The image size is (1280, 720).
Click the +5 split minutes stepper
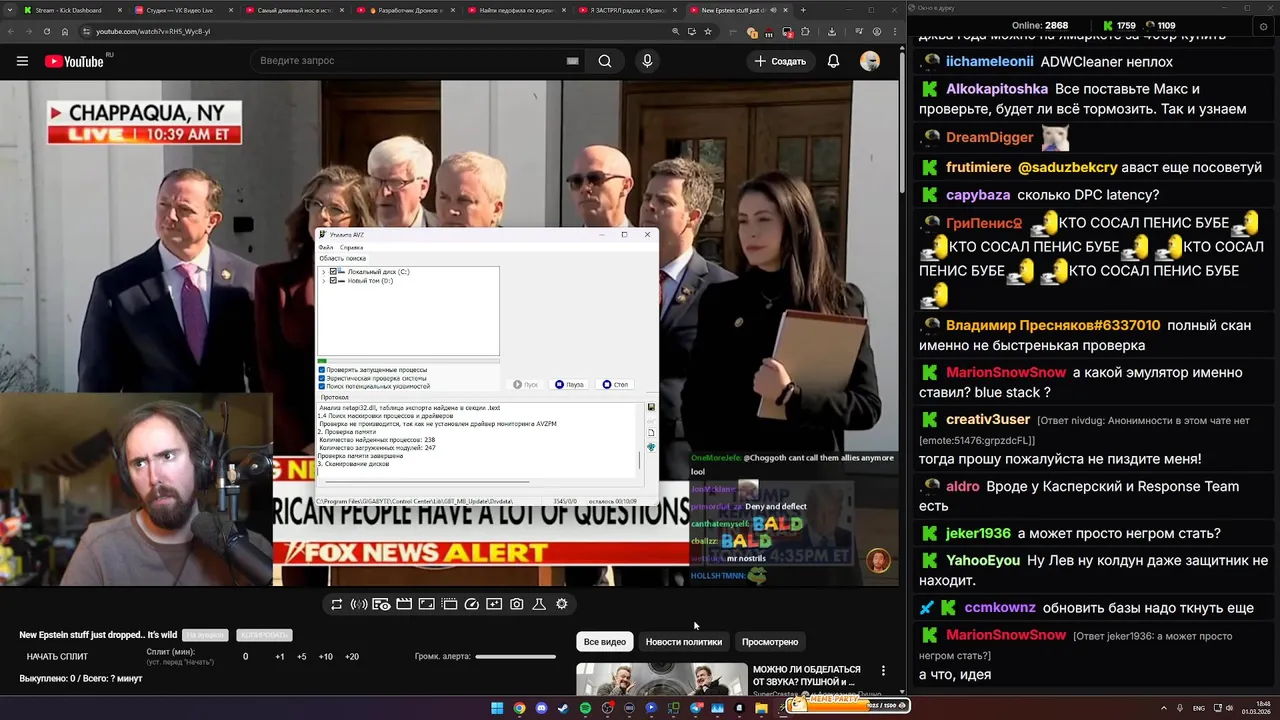click(x=302, y=657)
